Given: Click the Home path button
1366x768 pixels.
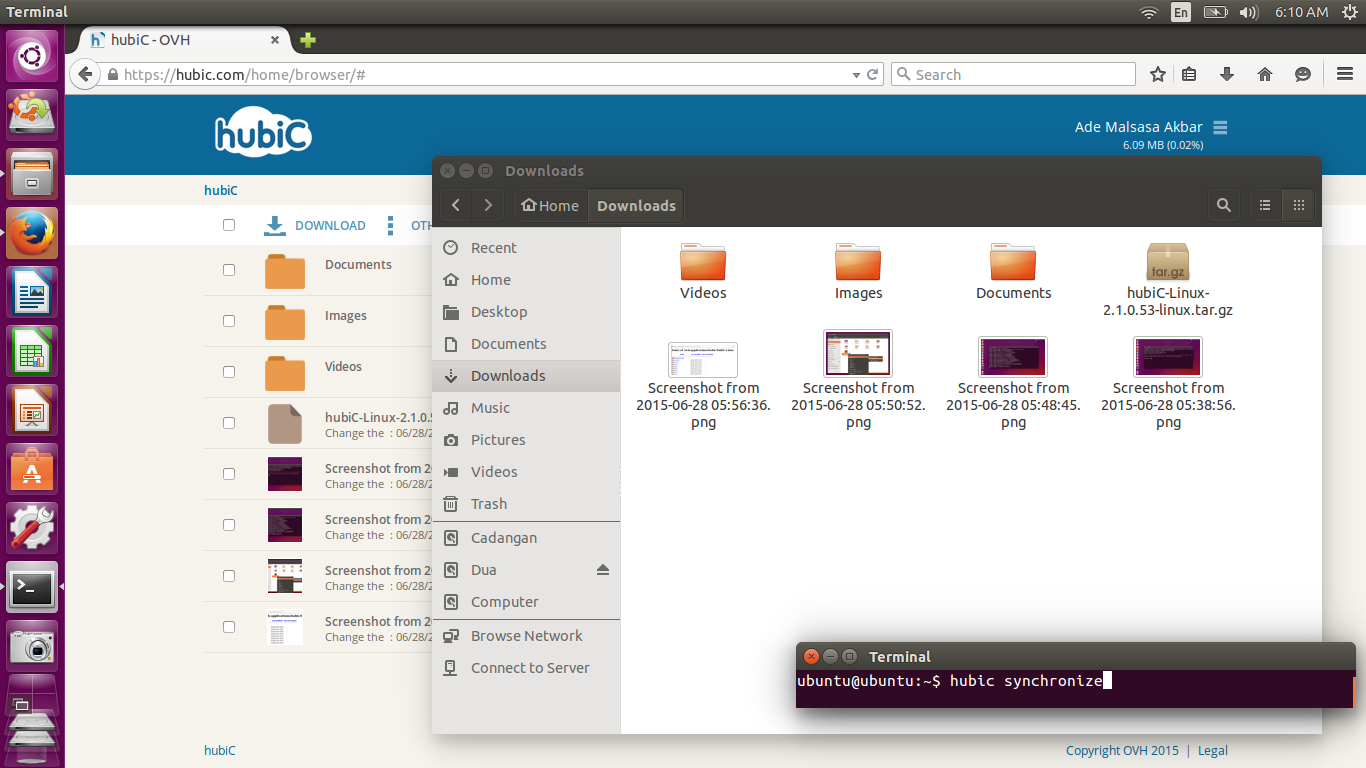Looking at the screenshot, I should pos(551,205).
